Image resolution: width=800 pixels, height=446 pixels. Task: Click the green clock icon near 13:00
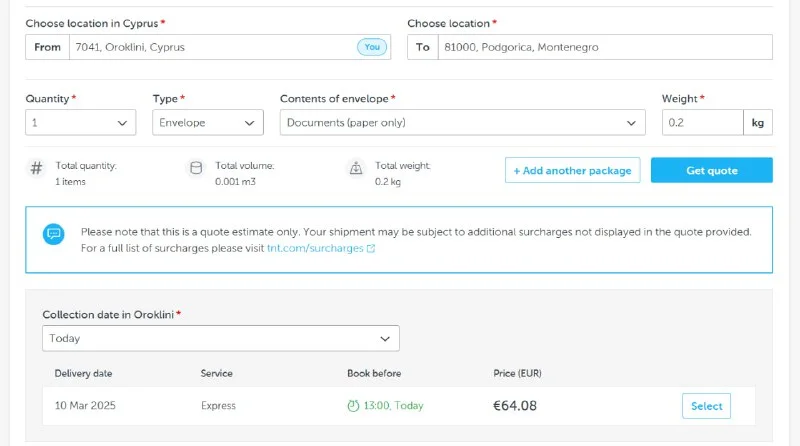point(353,406)
